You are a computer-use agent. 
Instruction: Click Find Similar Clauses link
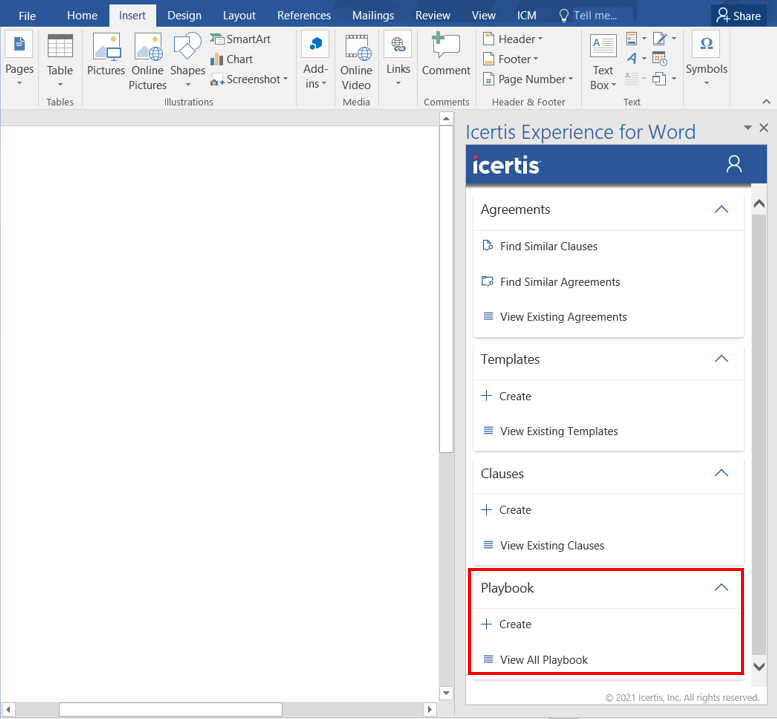tap(548, 246)
